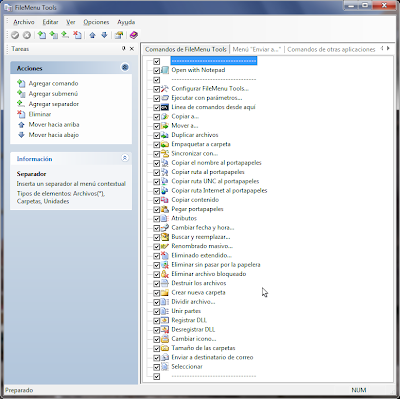
Task: Open the Ver menu
Action: click(x=71, y=22)
